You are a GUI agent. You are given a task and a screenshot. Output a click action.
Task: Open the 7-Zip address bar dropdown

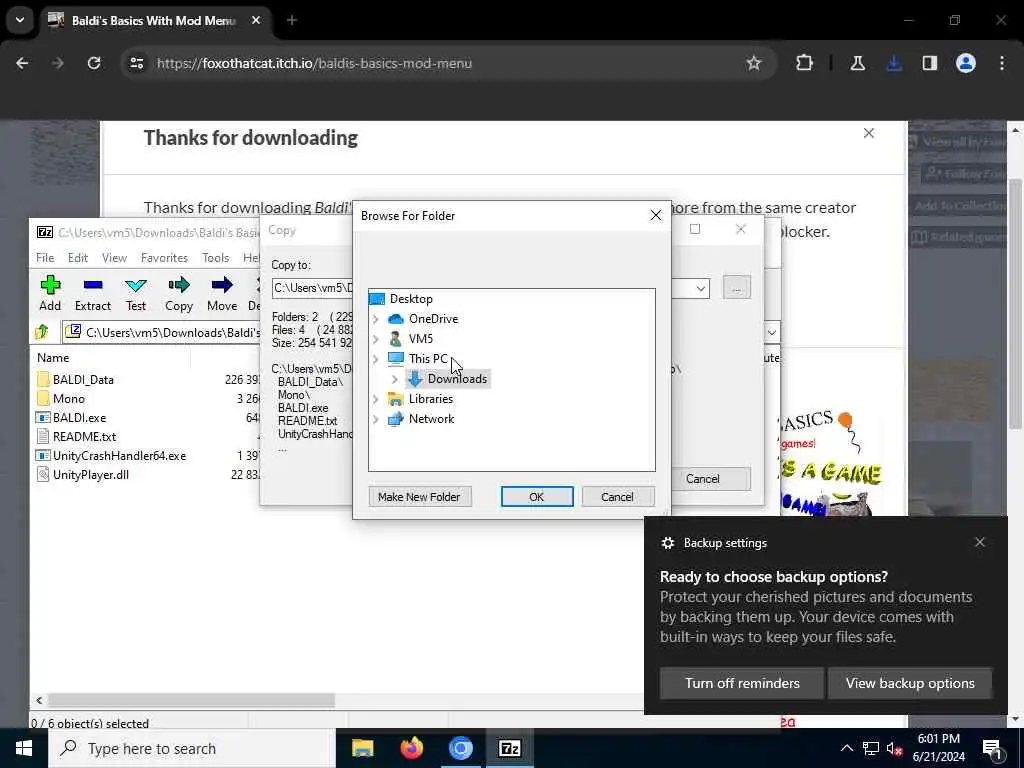point(771,332)
